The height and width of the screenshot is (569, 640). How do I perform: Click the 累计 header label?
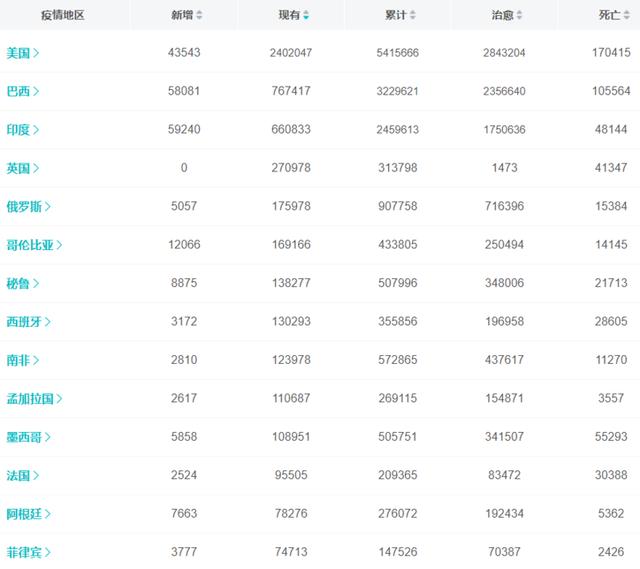(396, 16)
